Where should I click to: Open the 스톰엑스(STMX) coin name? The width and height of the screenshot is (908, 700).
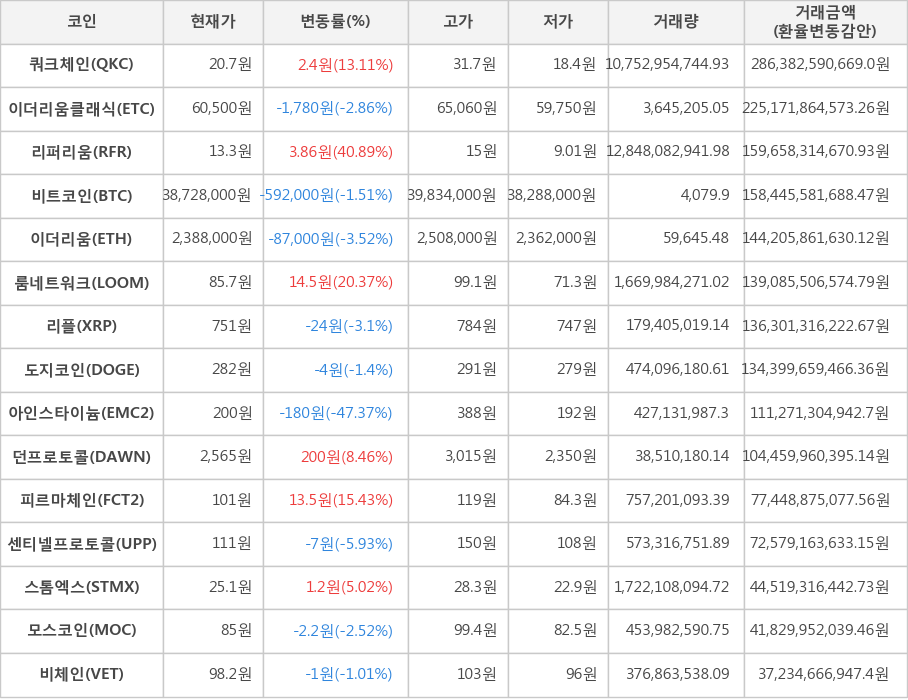pyautogui.click(x=82, y=587)
